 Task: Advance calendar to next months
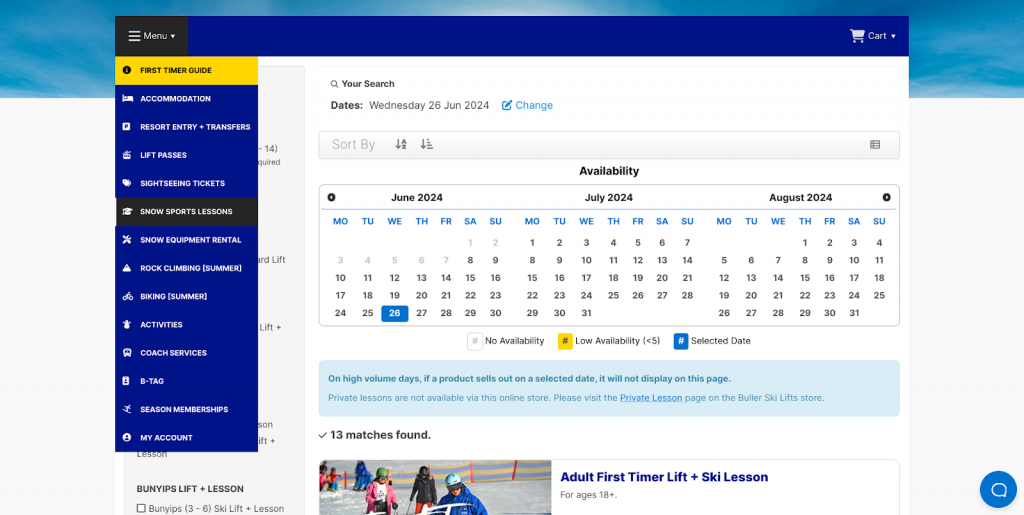pos(886,198)
